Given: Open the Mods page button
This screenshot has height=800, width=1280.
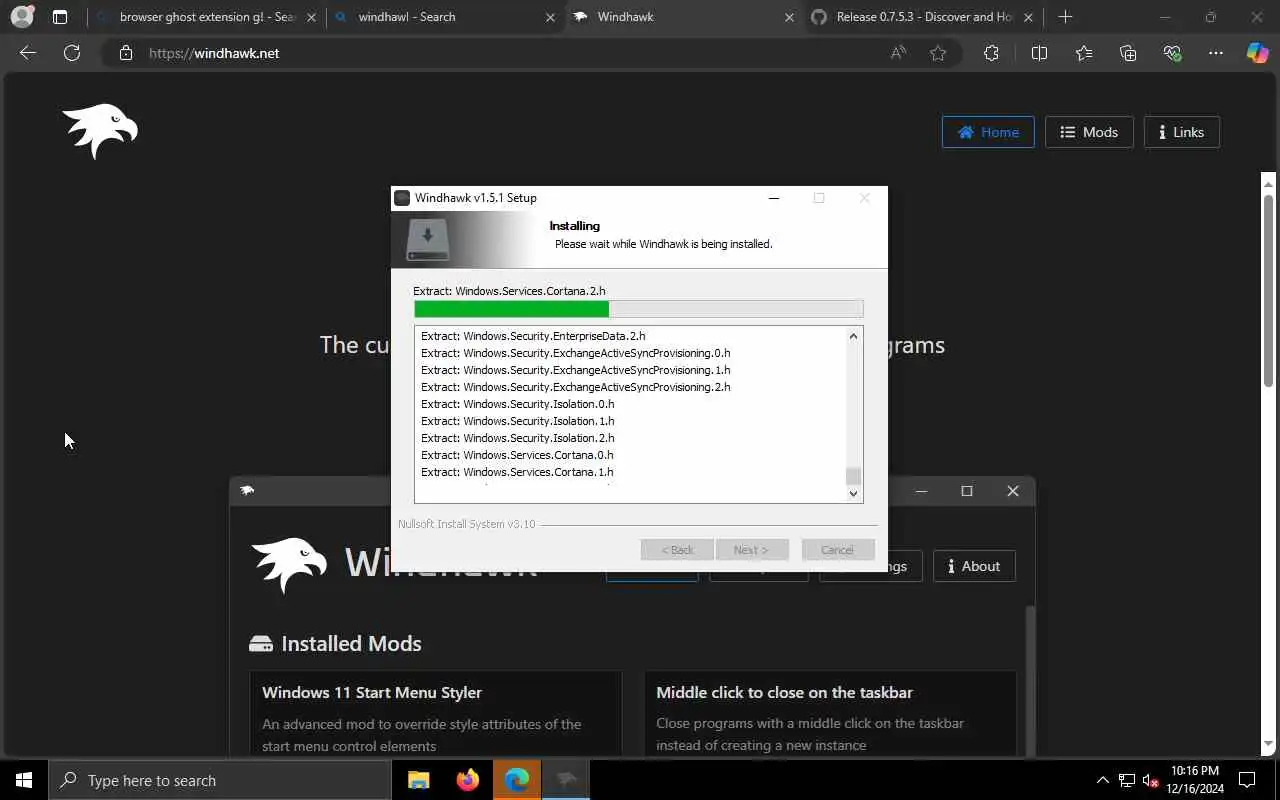Looking at the screenshot, I should [1089, 132].
